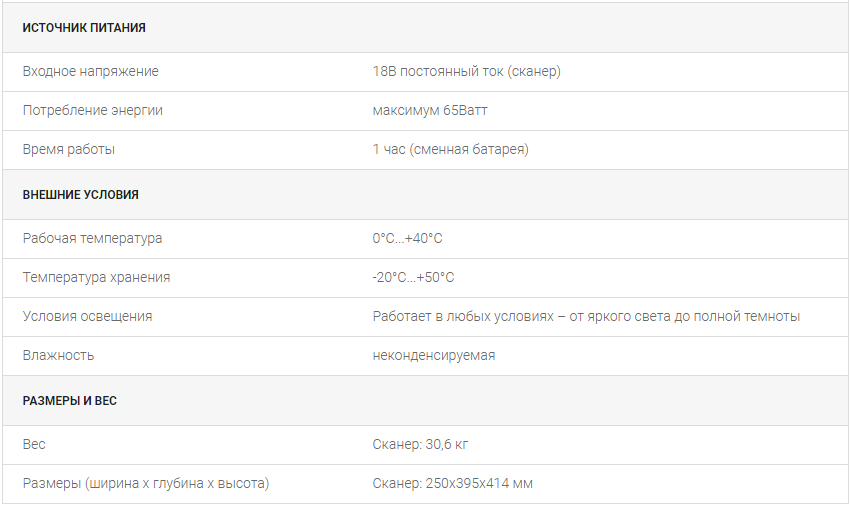Click the Сканер: 250х395х414 мм dimensions value
850x506 pixels.
click(453, 484)
